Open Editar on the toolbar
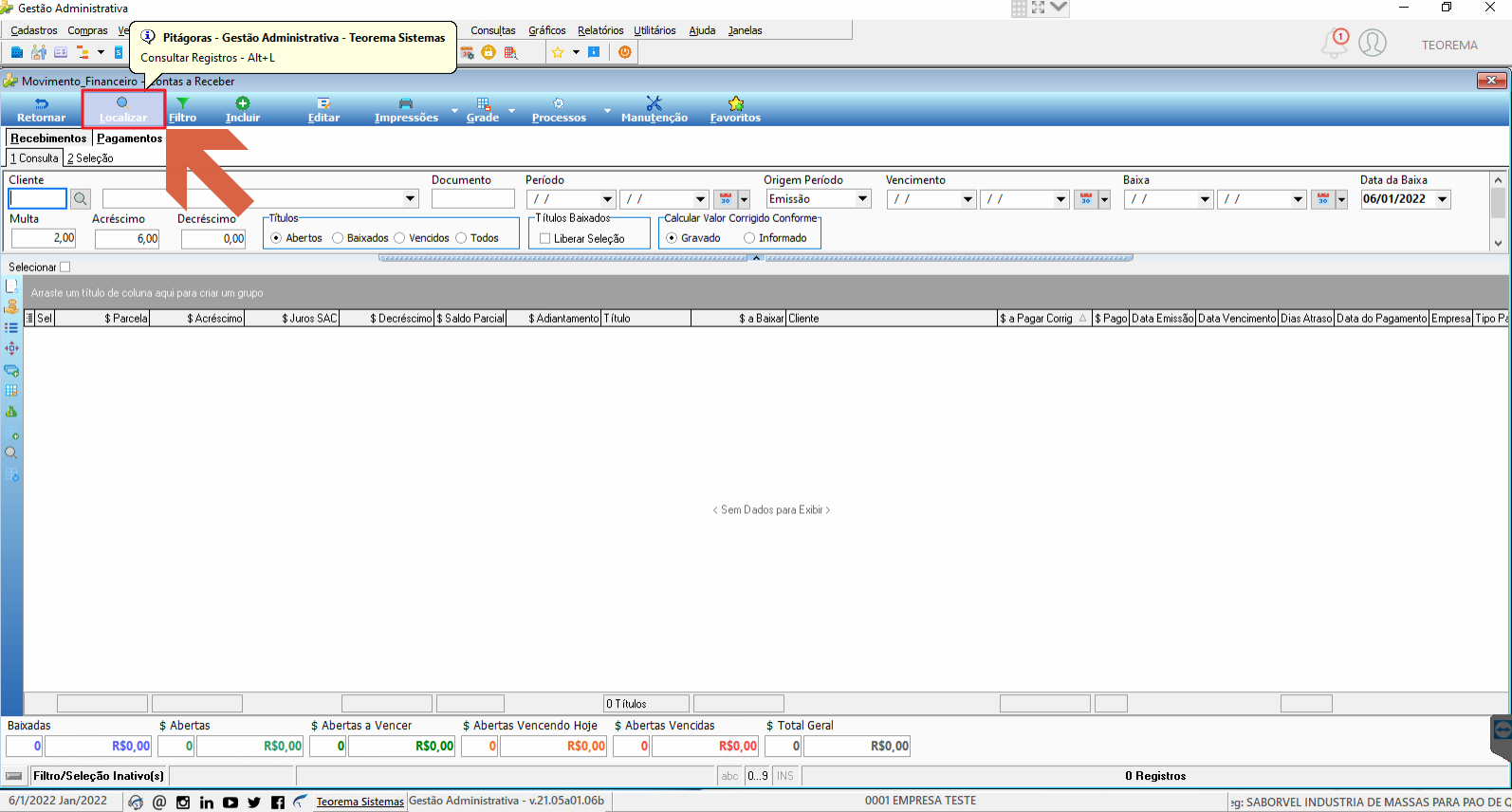This screenshot has width=1512, height=812. tap(323, 110)
